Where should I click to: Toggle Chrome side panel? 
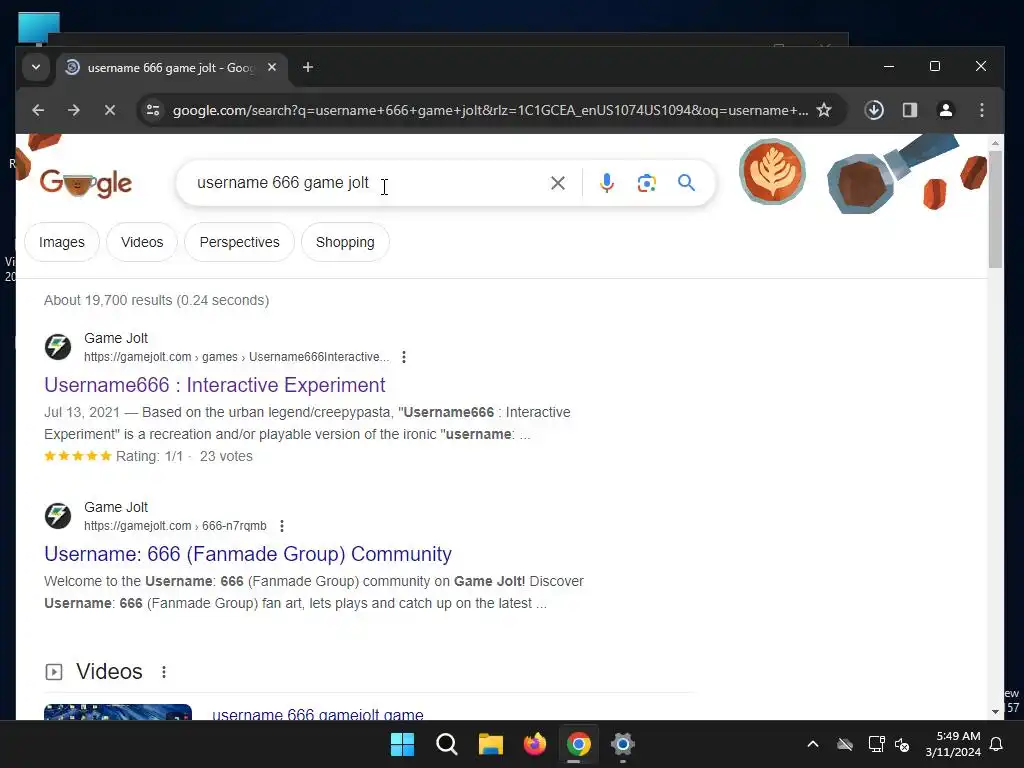click(910, 110)
